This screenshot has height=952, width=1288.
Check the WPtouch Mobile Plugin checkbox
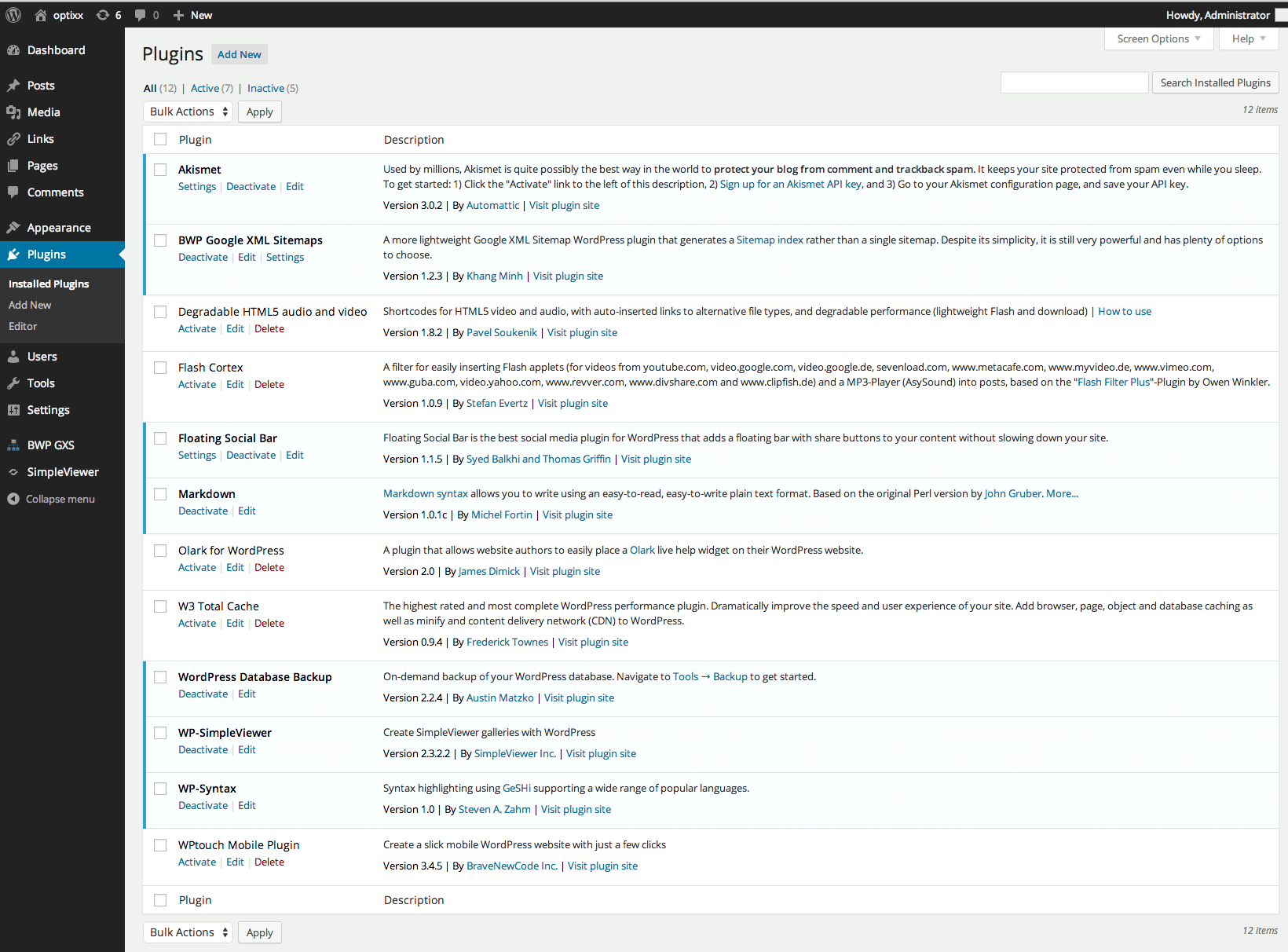point(160,845)
